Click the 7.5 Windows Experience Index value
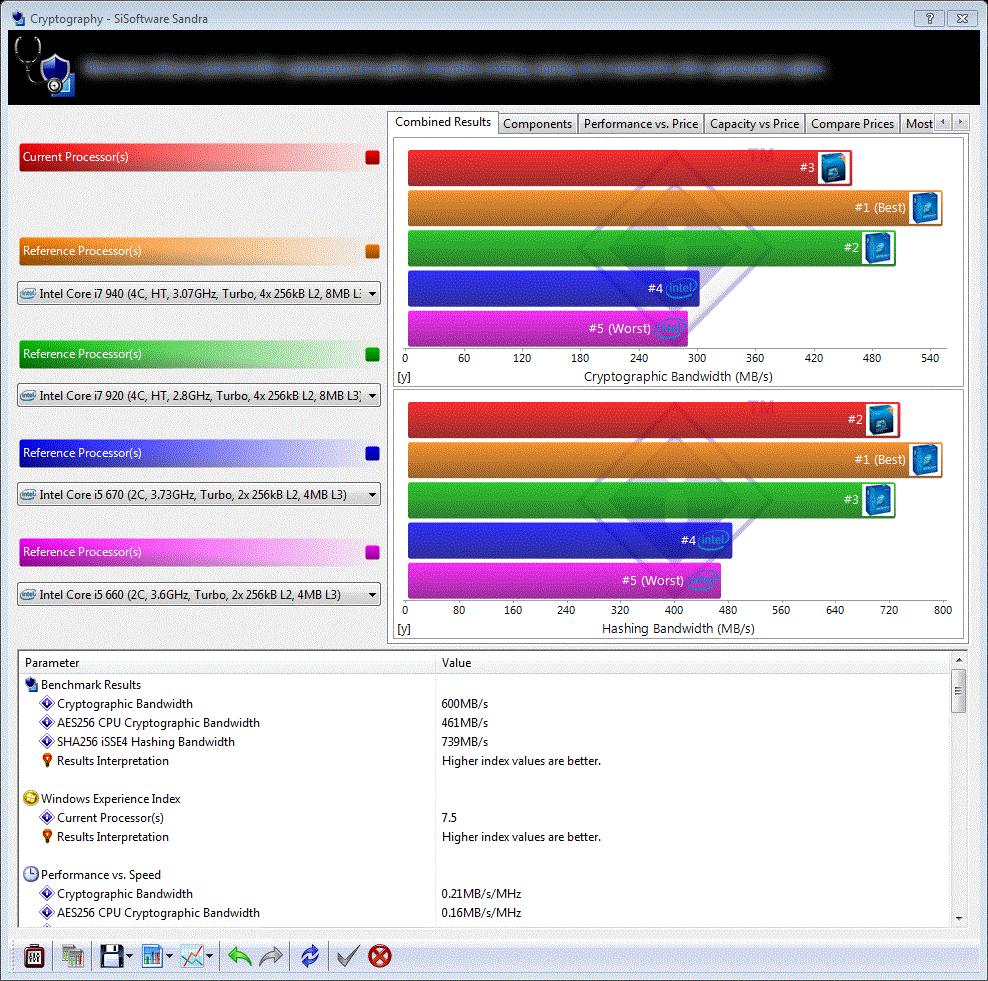Image resolution: width=988 pixels, height=981 pixels. coord(449,818)
